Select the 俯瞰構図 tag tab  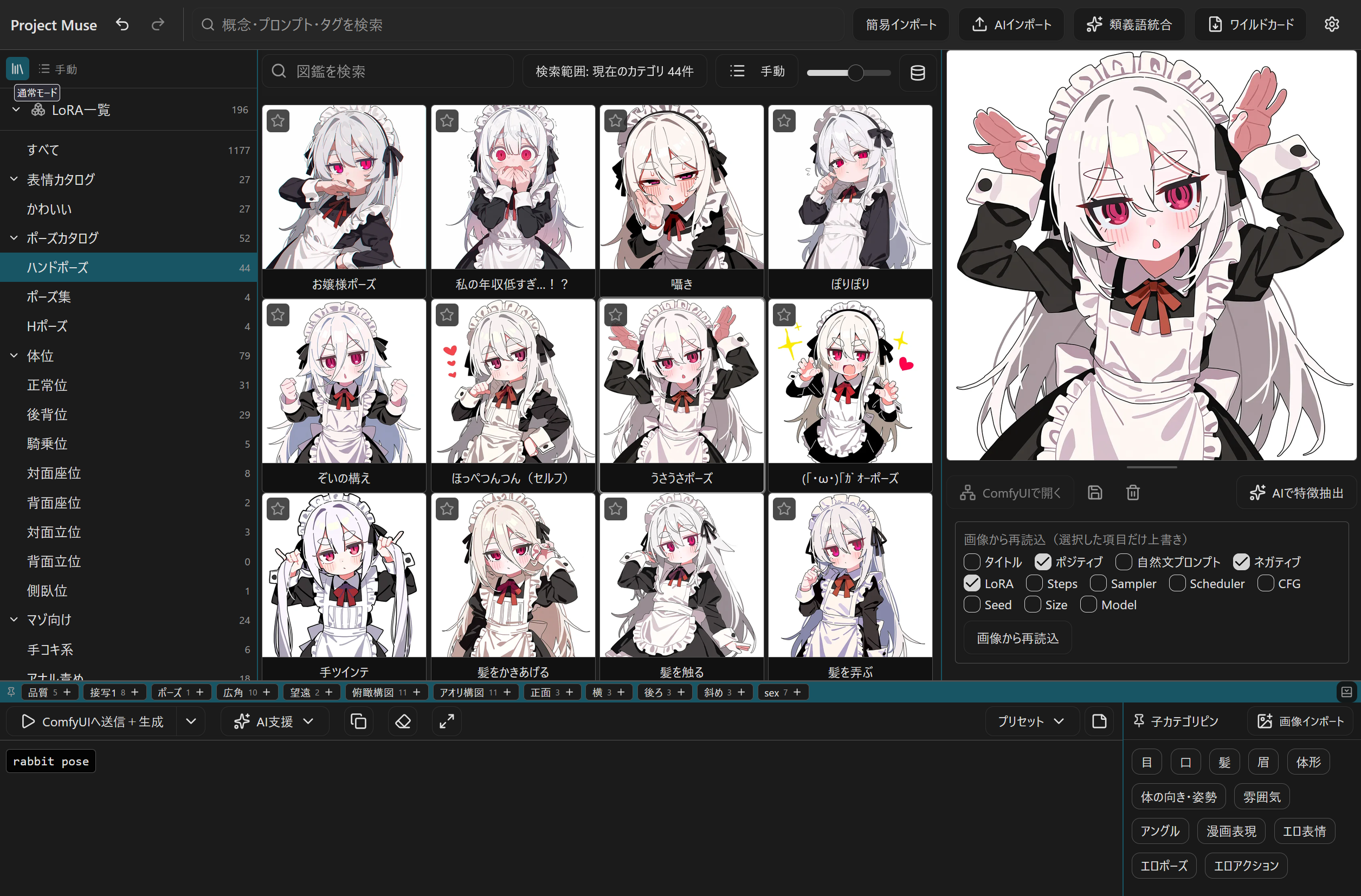click(373, 692)
